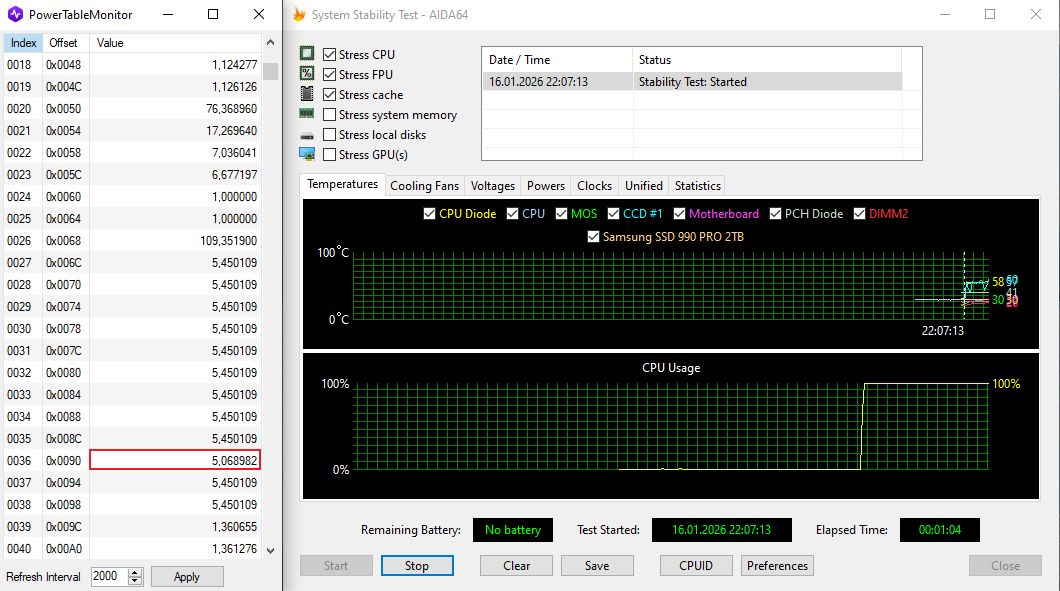Screen dimensions: 1060x591
Task: Enable Stress GPU(s) checkbox
Action: point(329,155)
